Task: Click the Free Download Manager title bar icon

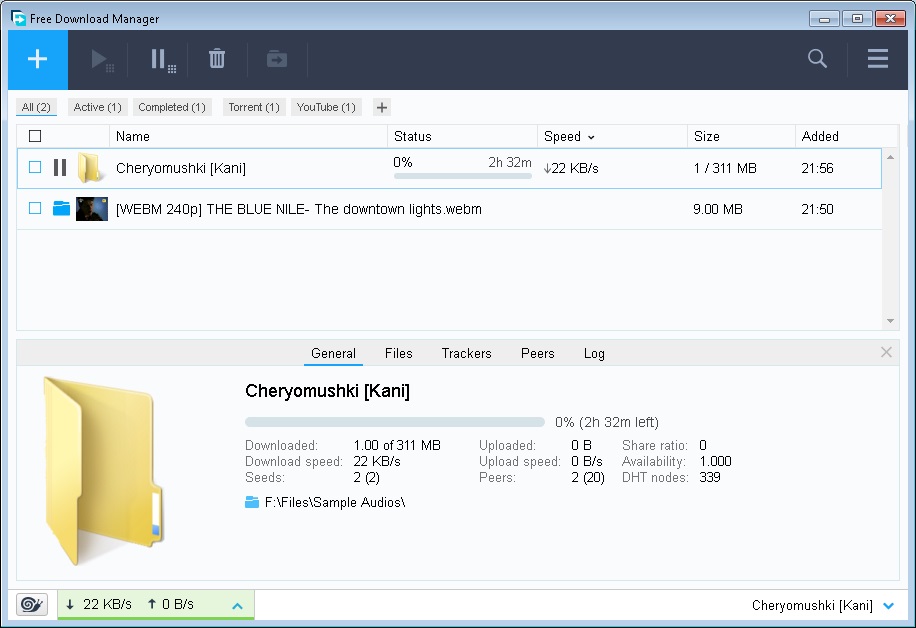Action: point(19,18)
